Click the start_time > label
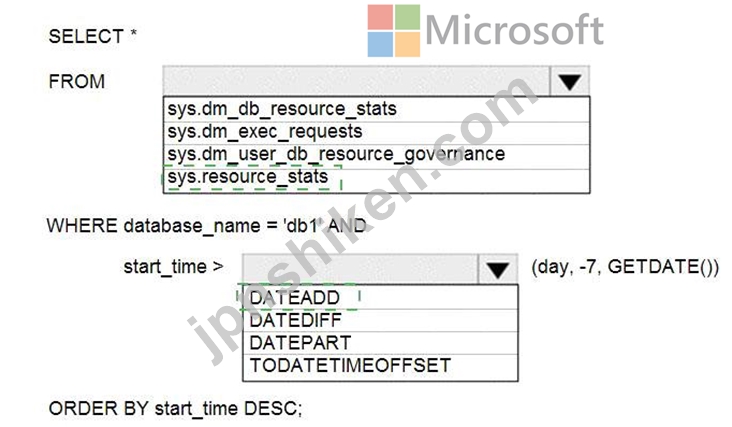The height and width of the screenshot is (427, 732). click(174, 267)
